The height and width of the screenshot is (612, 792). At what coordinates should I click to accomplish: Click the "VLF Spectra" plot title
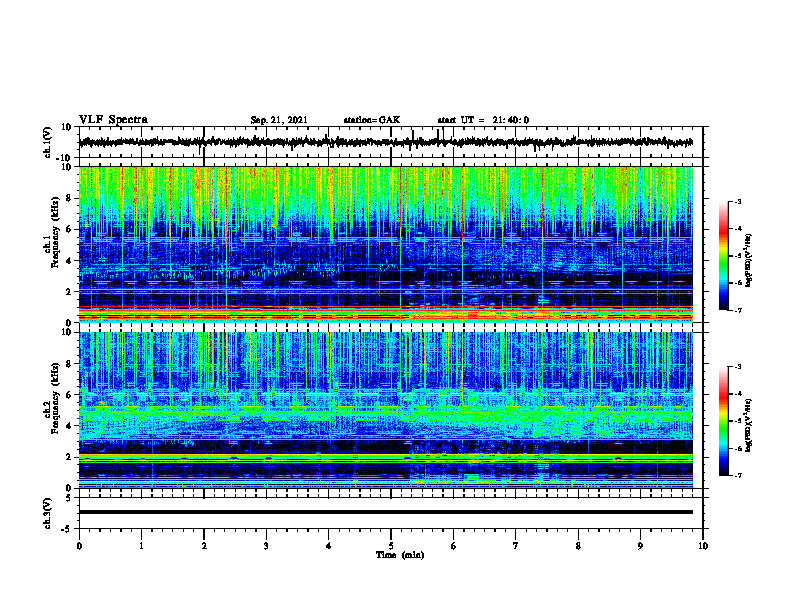(113, 119)
